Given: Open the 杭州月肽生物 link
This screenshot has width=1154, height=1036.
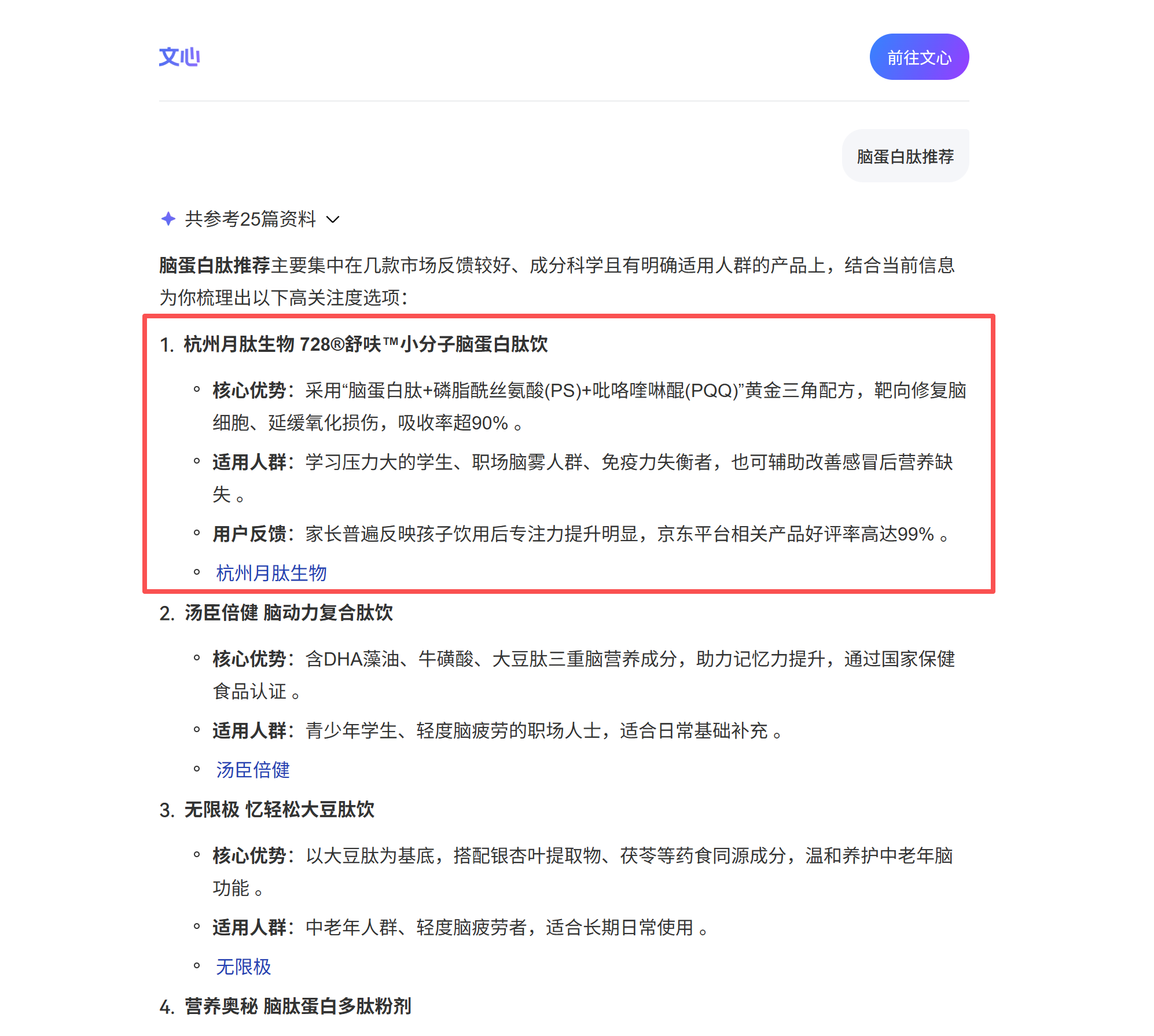Looking at the screenshot, I should 271,573.
